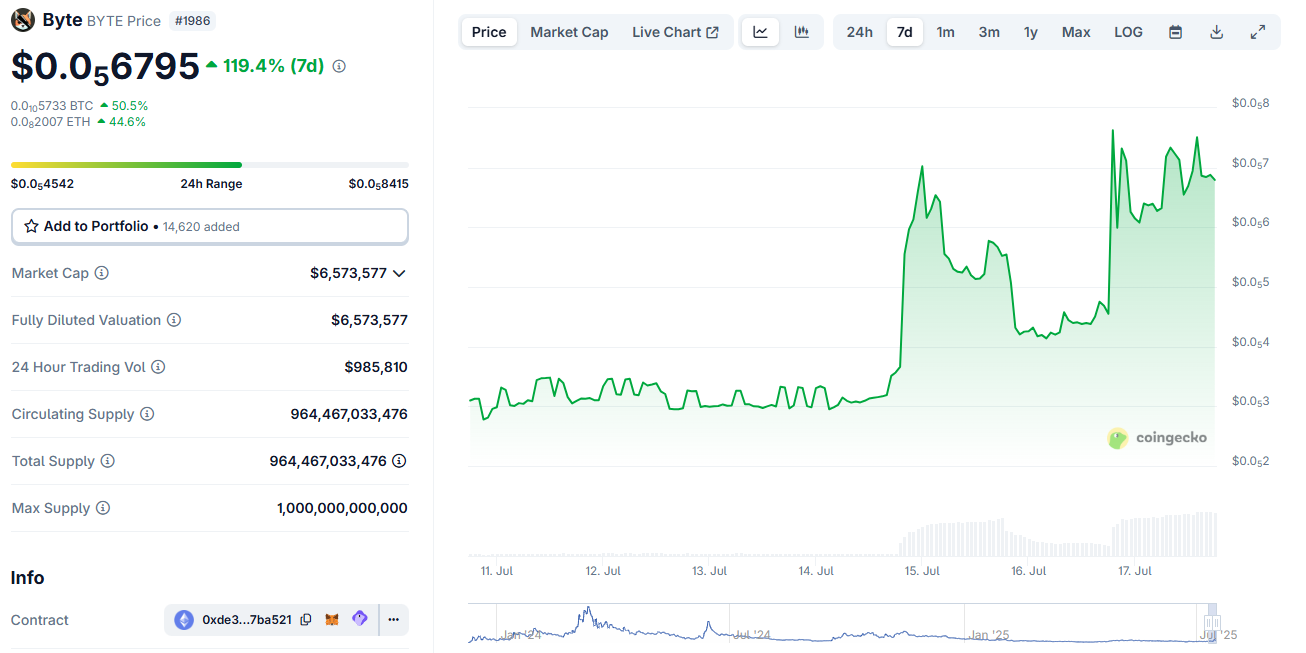Screen dimensions: 1306x653
Task: Switch to line chart view
Action: coord(761,32)
